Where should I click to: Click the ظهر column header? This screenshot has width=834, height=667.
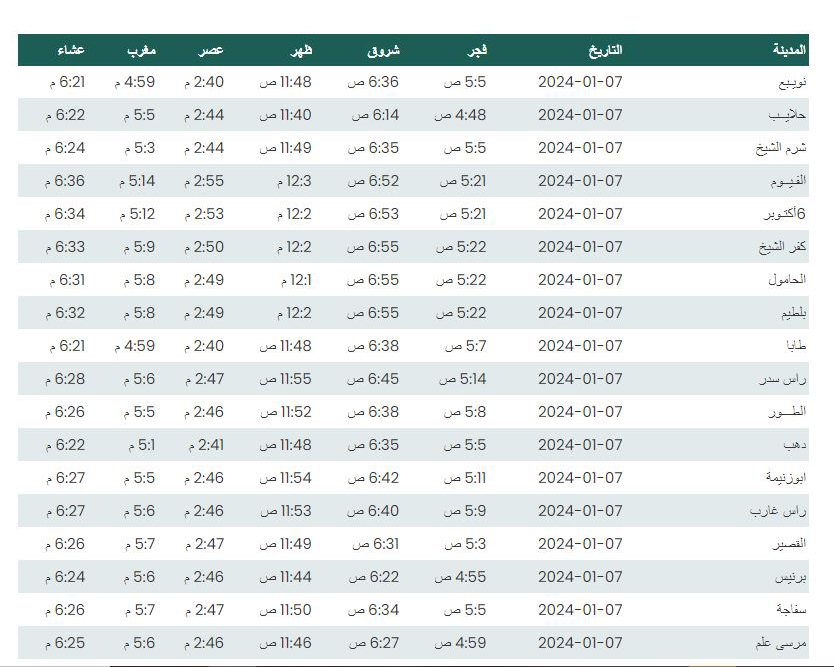(x=301, y=50)
